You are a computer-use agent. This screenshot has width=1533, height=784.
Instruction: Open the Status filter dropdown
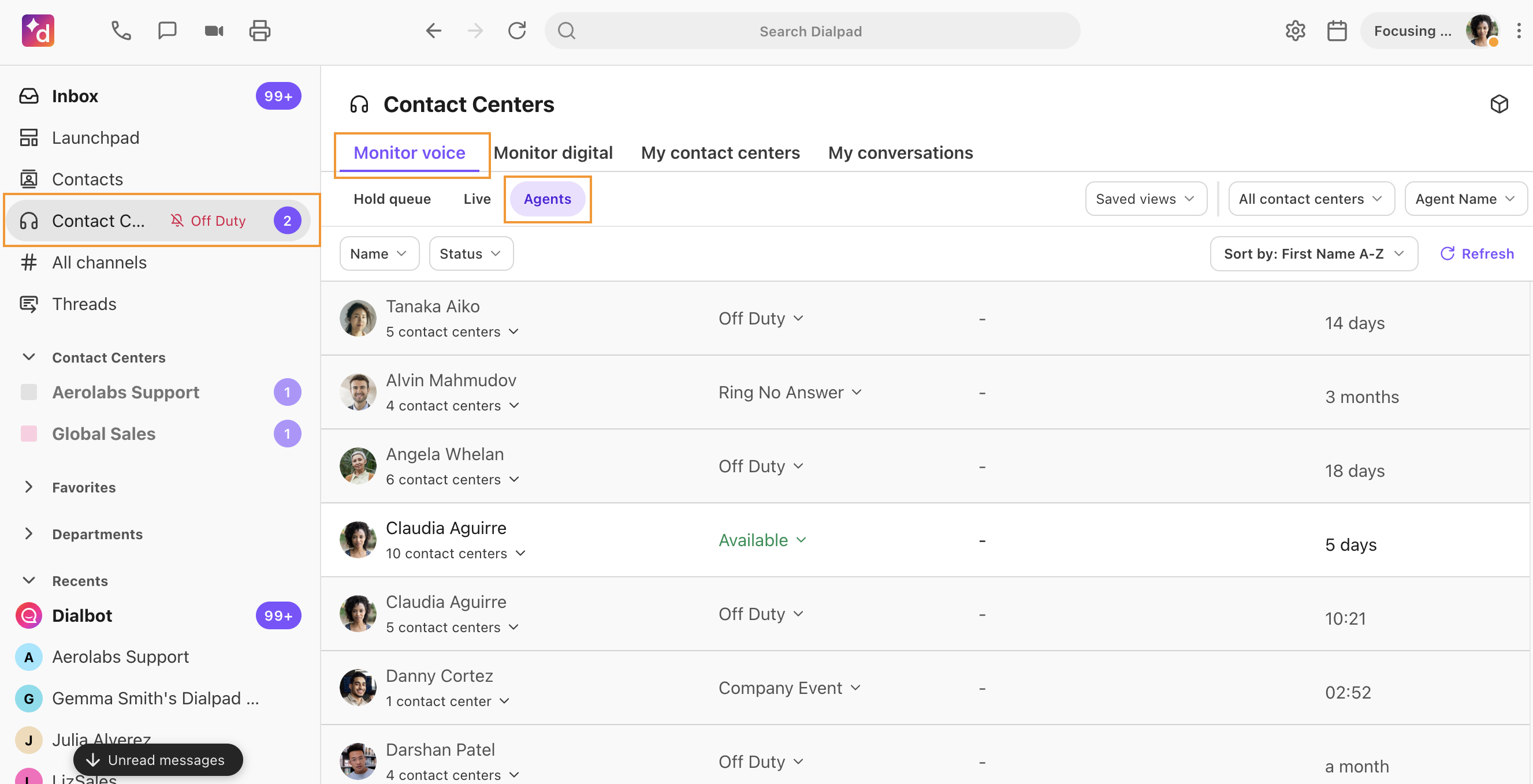[x=471, y=253]
